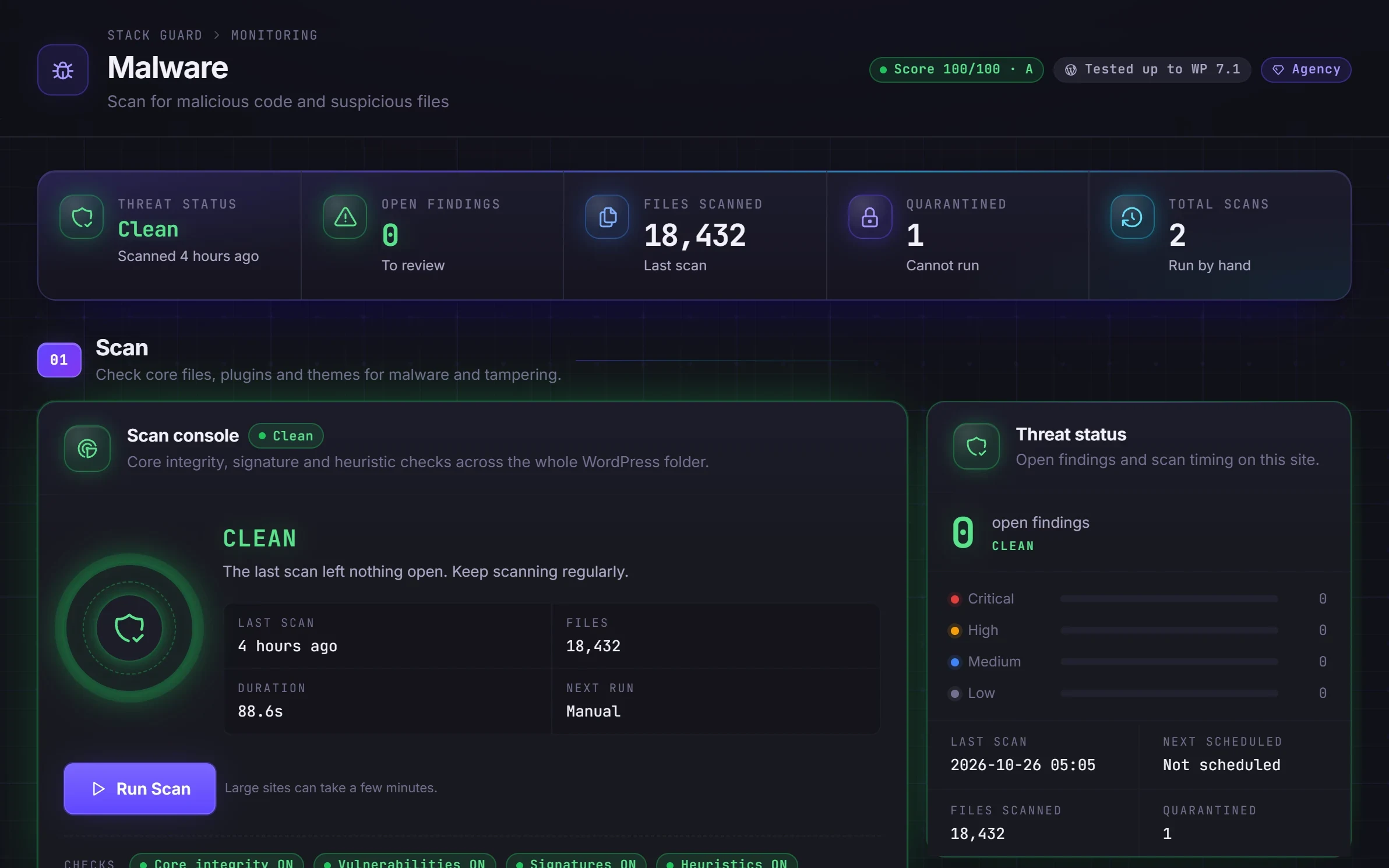Open the Stack Guard breadcrumb link
The height and width of the screenshot is (868, 1389).
[154, 35]
